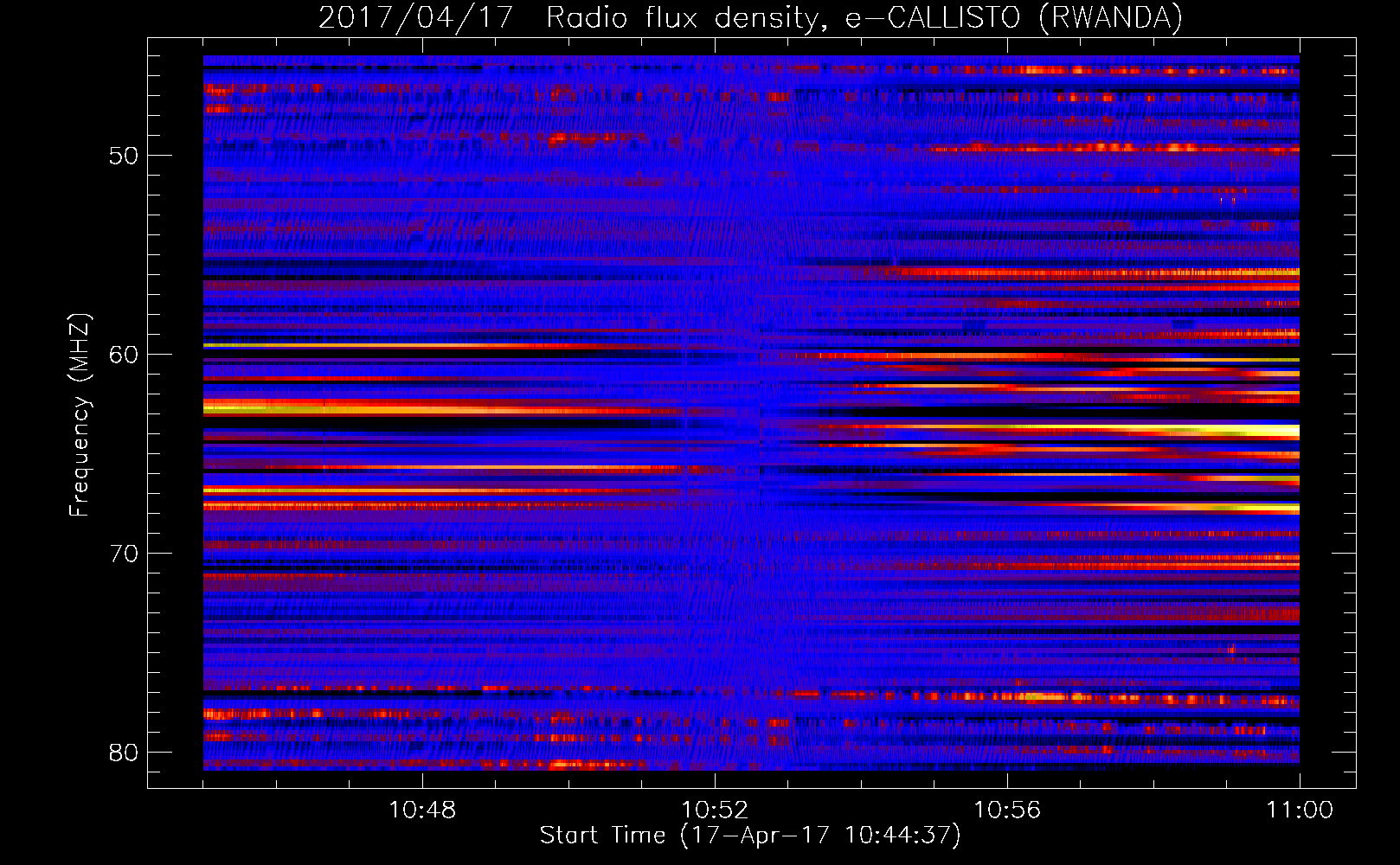Click the 10:56 time tick label

click(1007, 811)
